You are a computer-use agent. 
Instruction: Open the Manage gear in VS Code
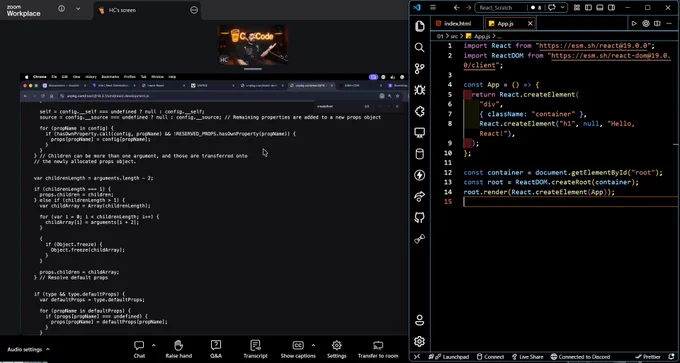click(x=419, y=341)
